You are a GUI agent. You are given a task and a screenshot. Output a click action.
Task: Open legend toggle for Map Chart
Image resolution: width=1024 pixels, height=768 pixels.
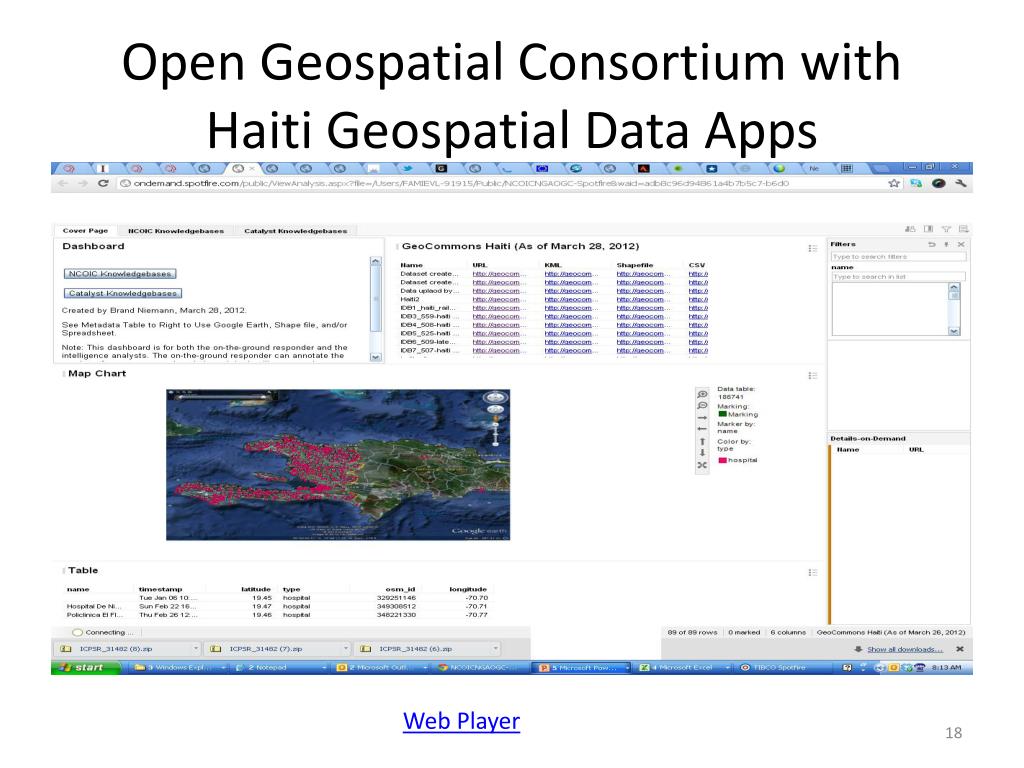812,376
